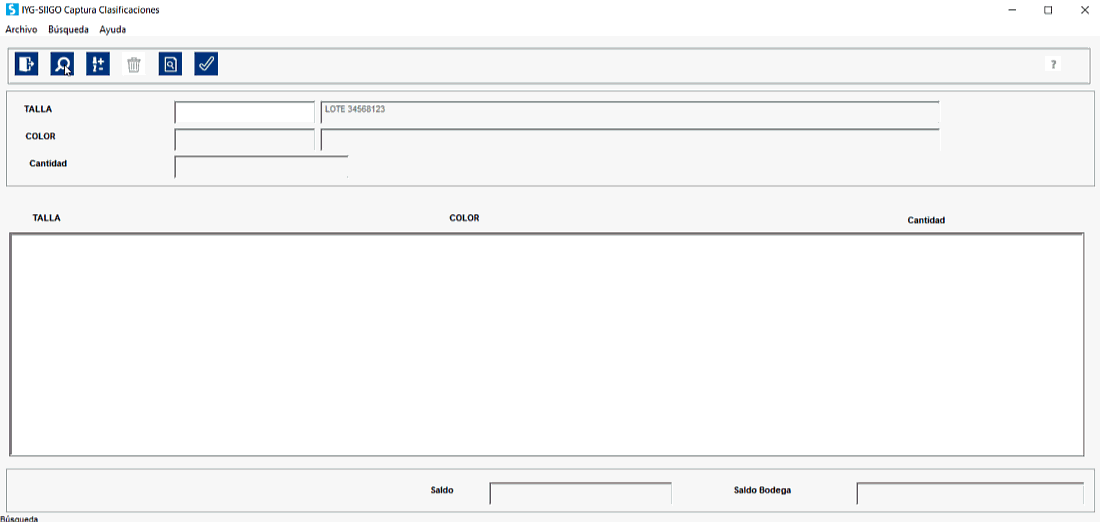Click the Cantidad input field
Viewport: 1100px width, 522px height.
click(x=261, y=167)
